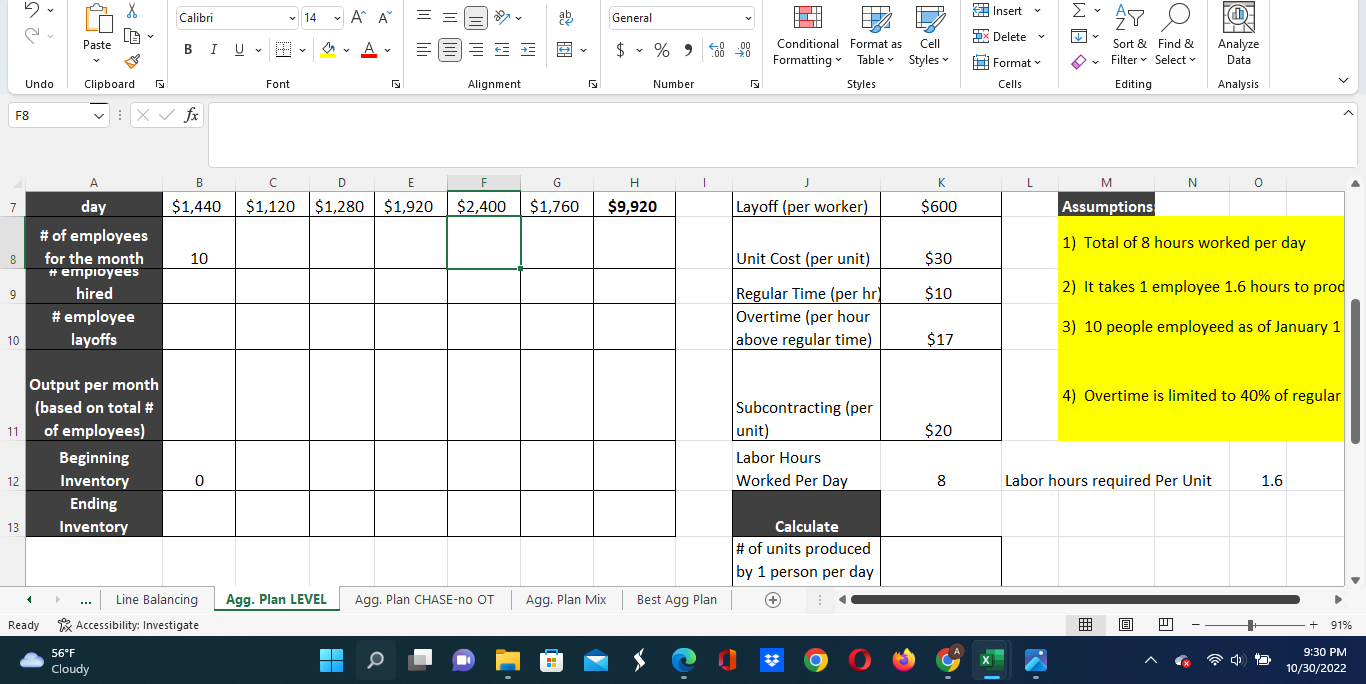Apply Accounting dollar number format
Viewport: 1366px width, 684px height.
pos(622,50)
